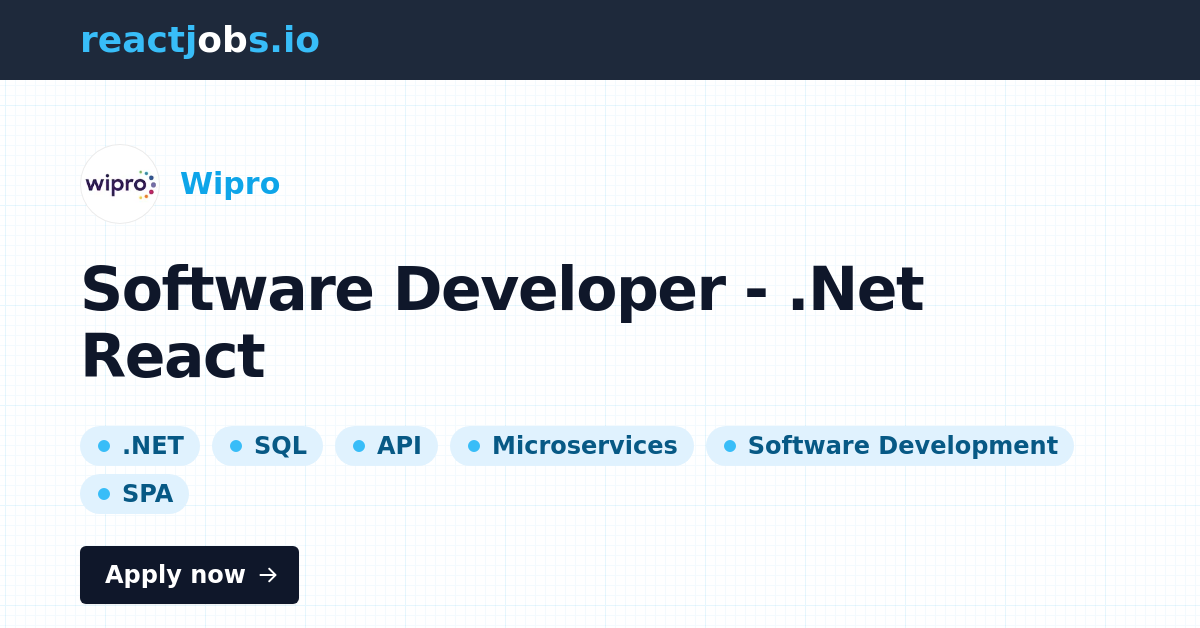Click the bullet dot on the .NET tag
This screenshot has height=628, width=1200.
103,445
